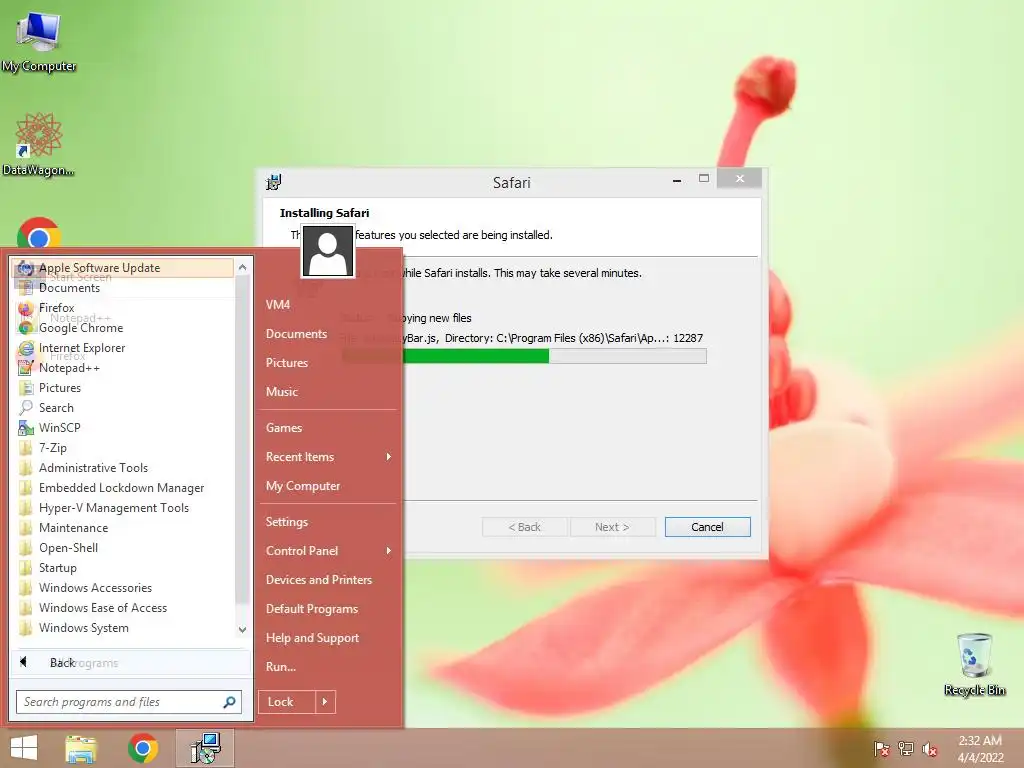Click Back in the programs list
This screenshot has width=1024, height=768.
tap(131, 663)
